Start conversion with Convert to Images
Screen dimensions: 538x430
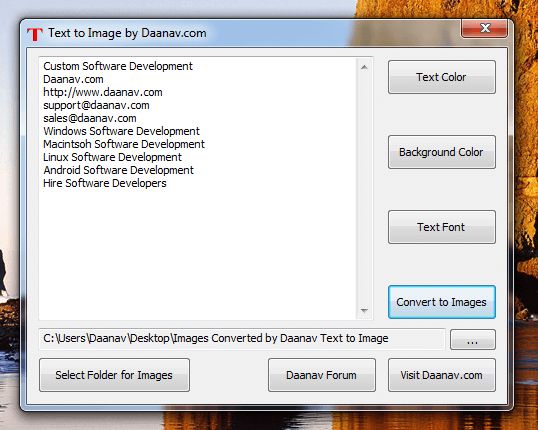tap(442, 302)
